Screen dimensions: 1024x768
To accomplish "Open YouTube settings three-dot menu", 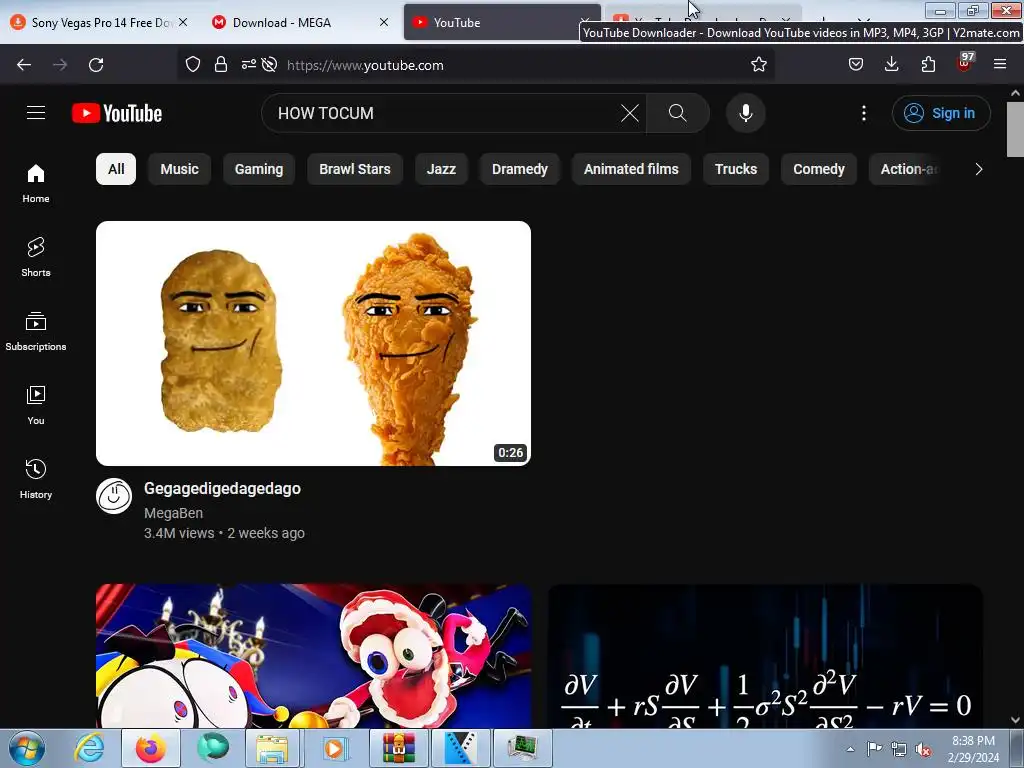I will point(863,113).
